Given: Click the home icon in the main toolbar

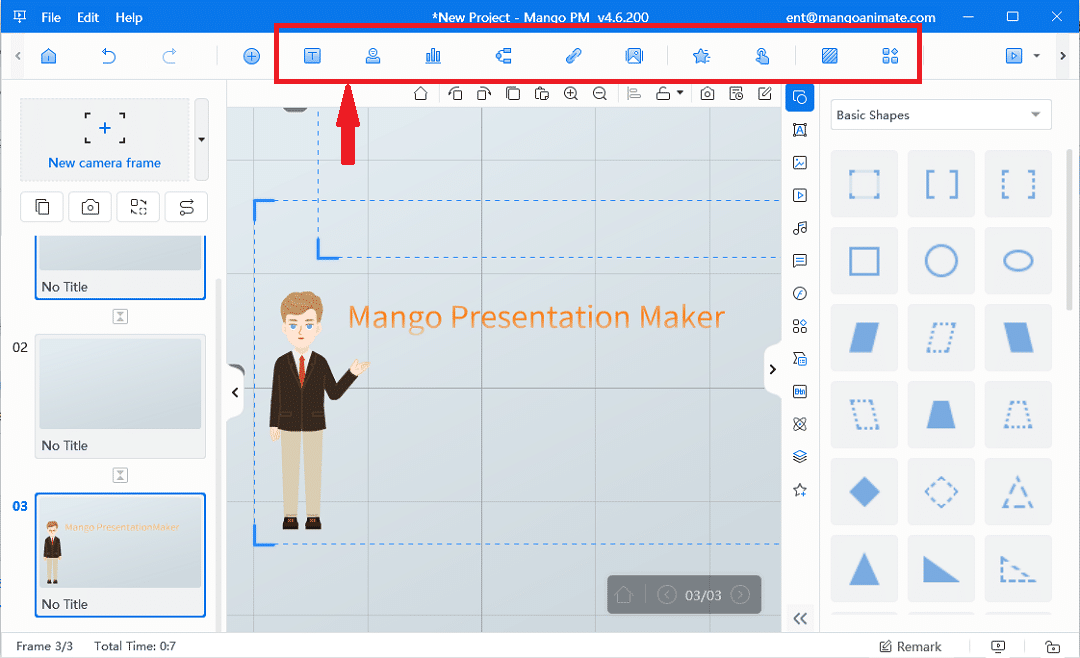Looking at the screenshot, I should coord(48,56).
